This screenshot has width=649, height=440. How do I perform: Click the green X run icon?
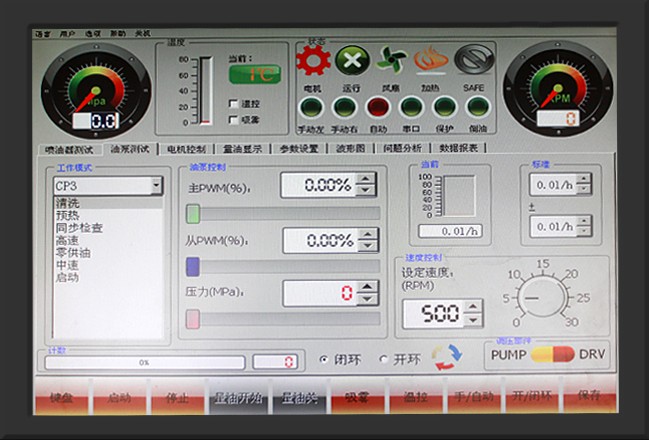click(352, 60)
